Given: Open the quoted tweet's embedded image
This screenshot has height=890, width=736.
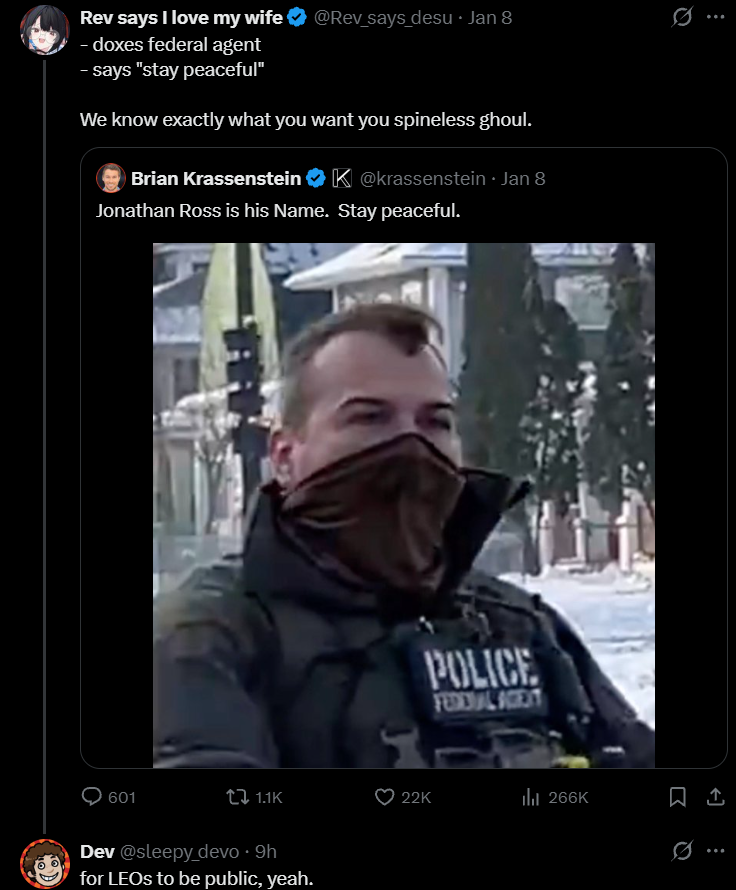Looking at the screenshot, I should coord(403,505).
